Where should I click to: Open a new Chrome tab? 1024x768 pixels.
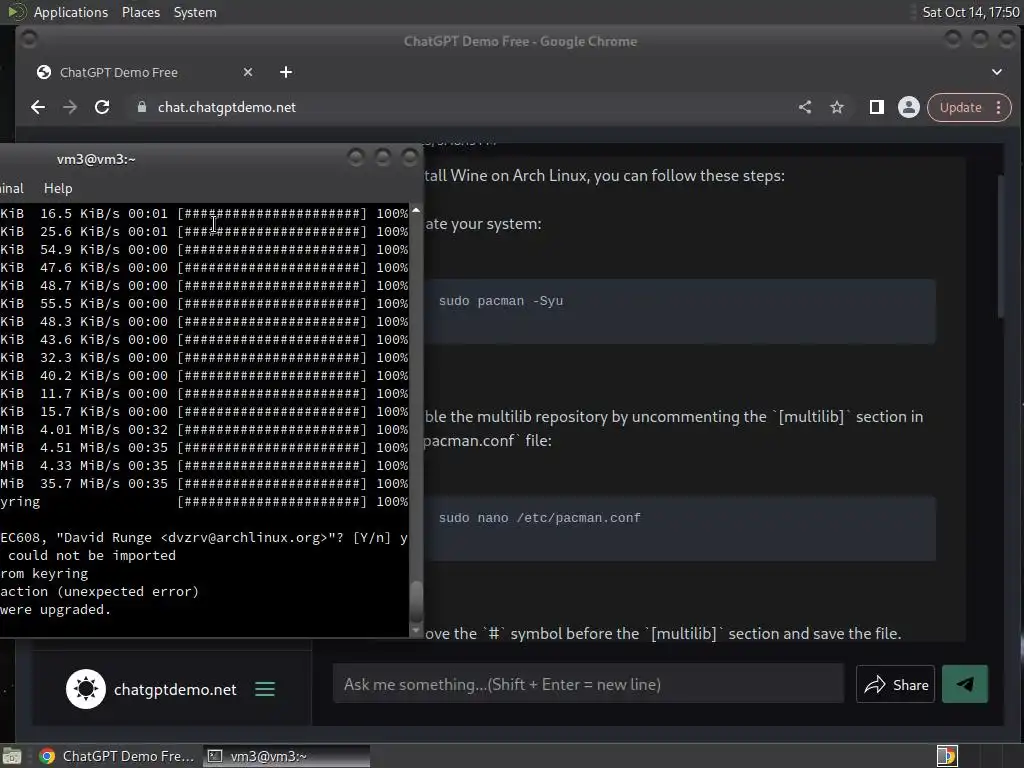pos(286,72)
